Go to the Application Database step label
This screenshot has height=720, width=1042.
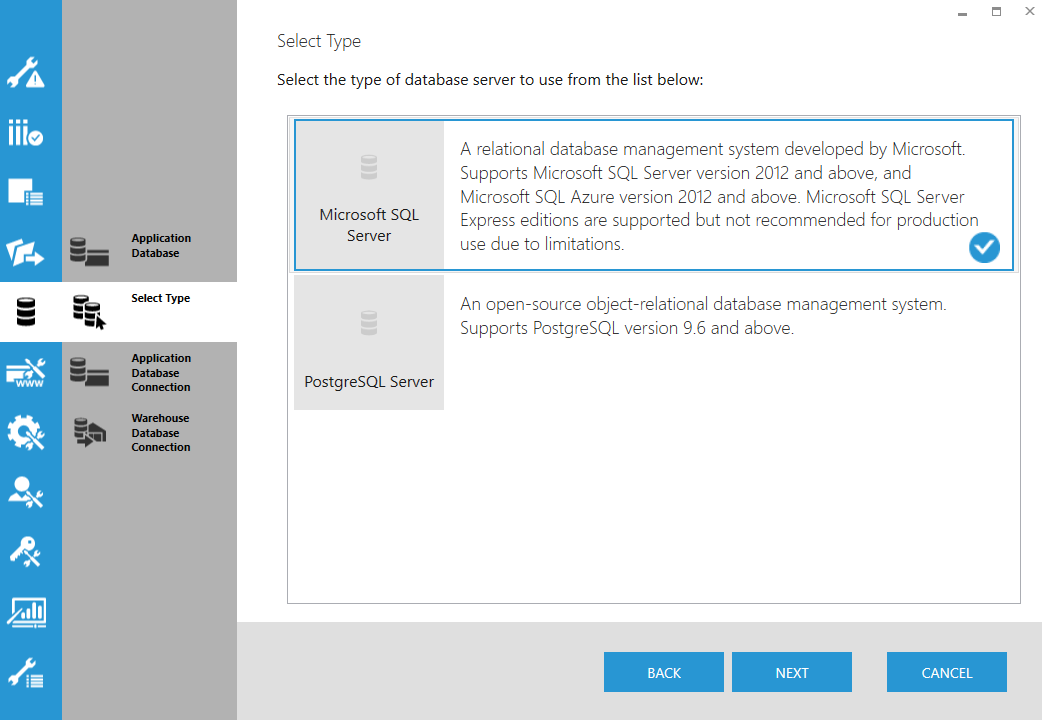161,245
